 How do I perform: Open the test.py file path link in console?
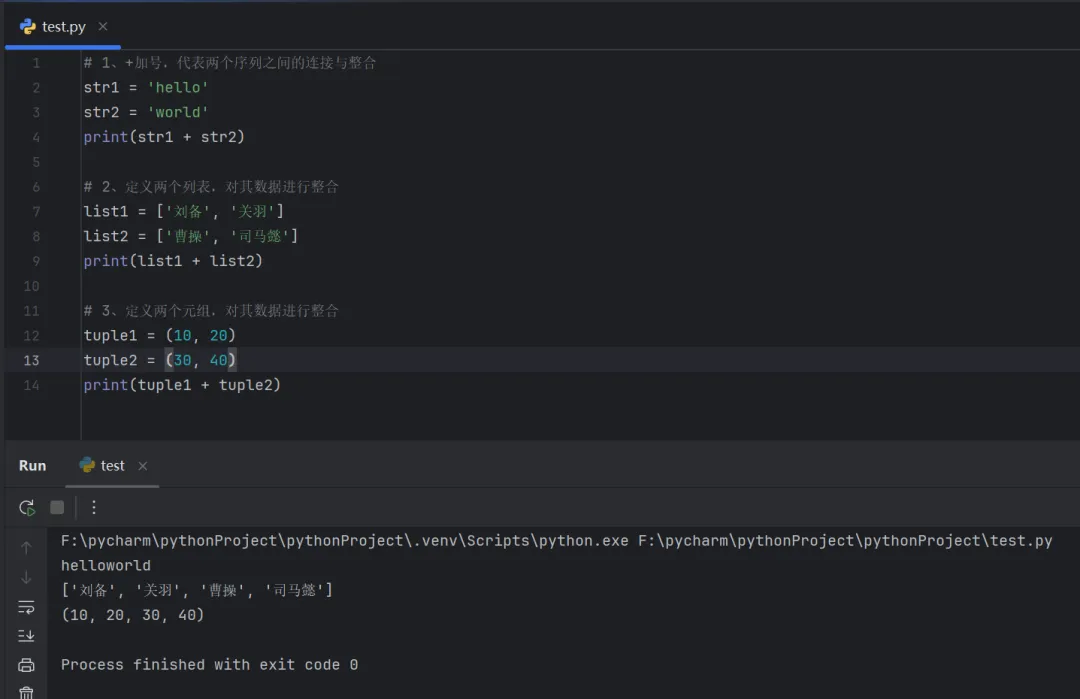pos(845,541)
